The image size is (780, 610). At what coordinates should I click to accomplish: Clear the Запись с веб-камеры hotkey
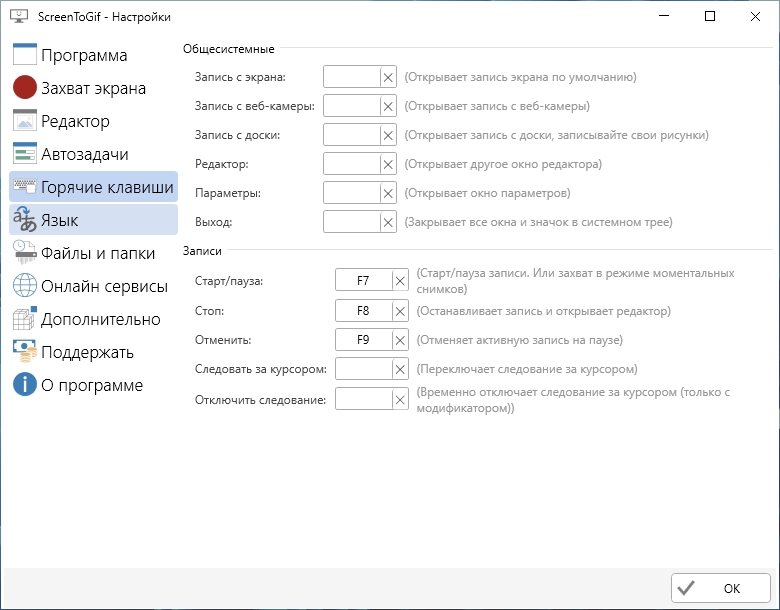click(x=388, y=106)
